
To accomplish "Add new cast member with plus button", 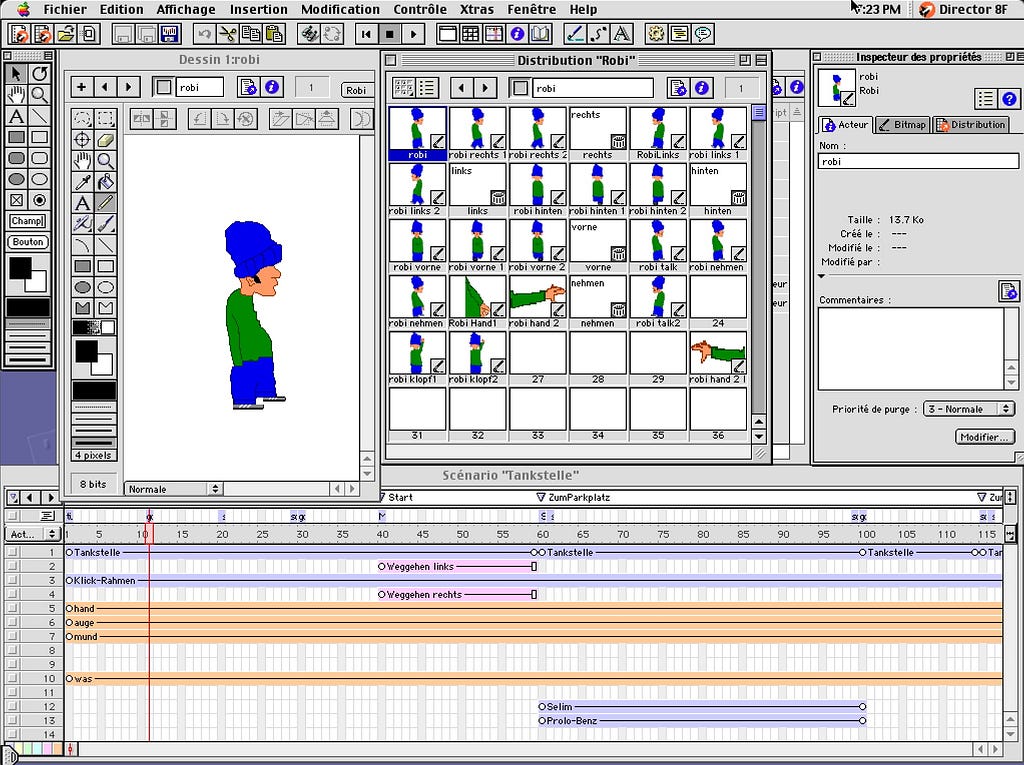I will [81, 87].
